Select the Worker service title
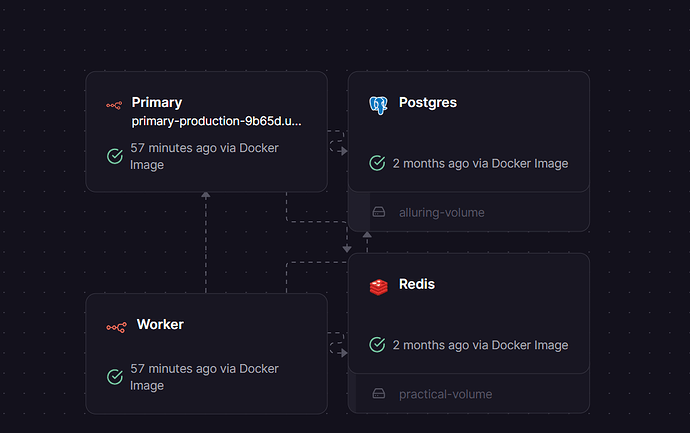This screenshot has width=690, height=433. point(160,324)
